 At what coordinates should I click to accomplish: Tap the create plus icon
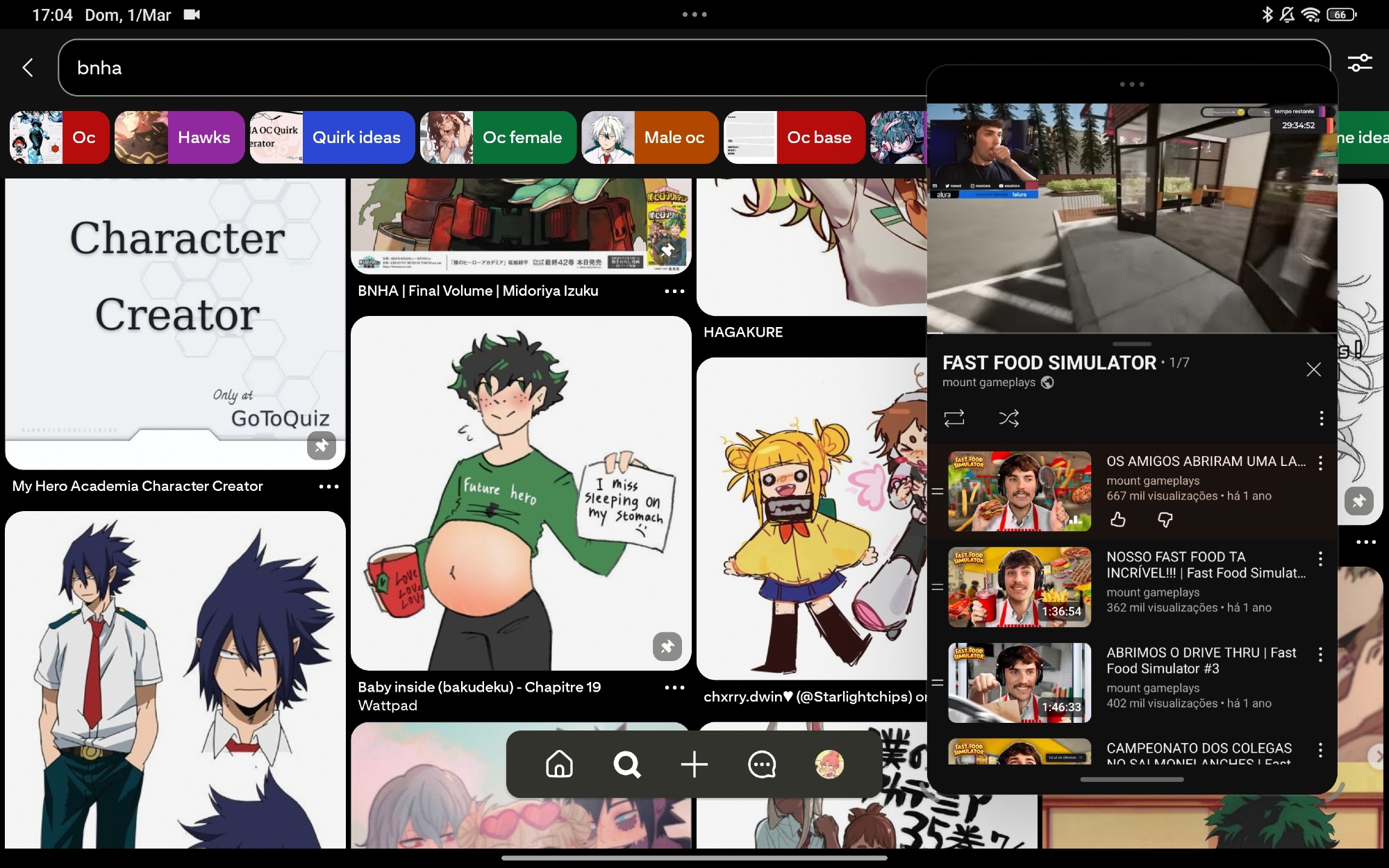694,765
